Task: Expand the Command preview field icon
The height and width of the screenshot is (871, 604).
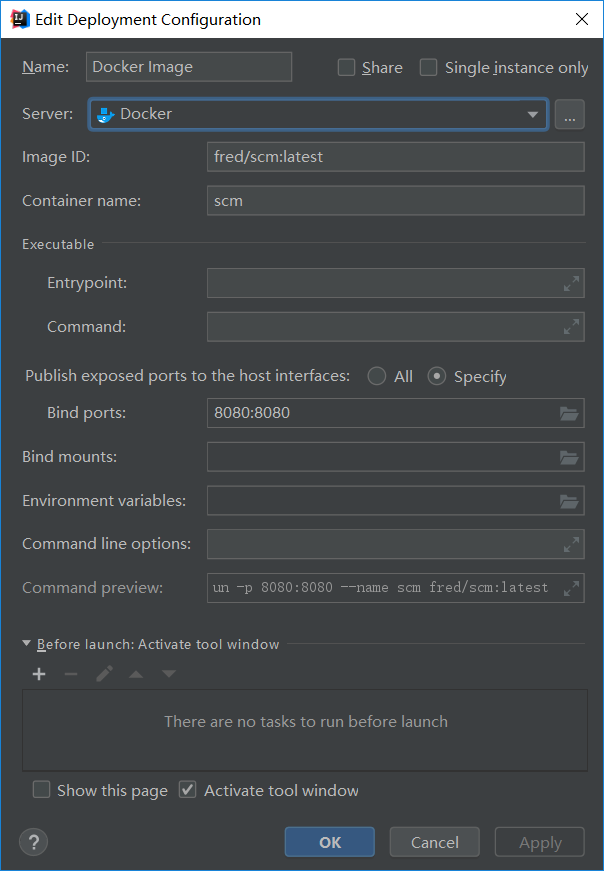Action: [x=571, y=588]
